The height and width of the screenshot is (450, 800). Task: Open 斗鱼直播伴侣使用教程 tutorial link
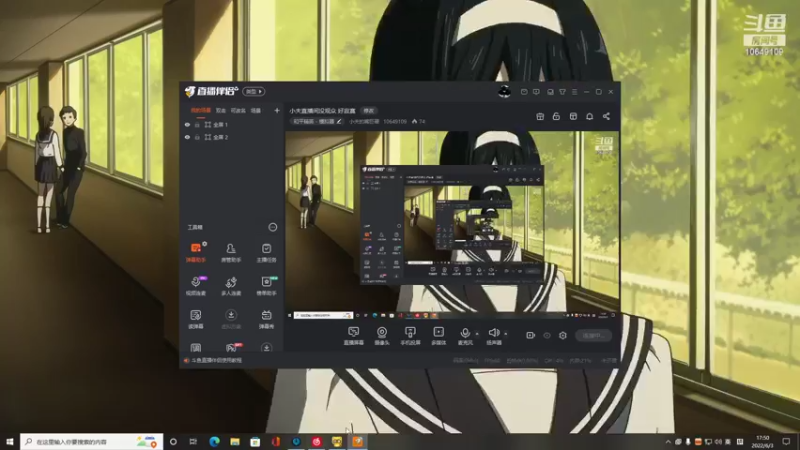click(216, 360)
